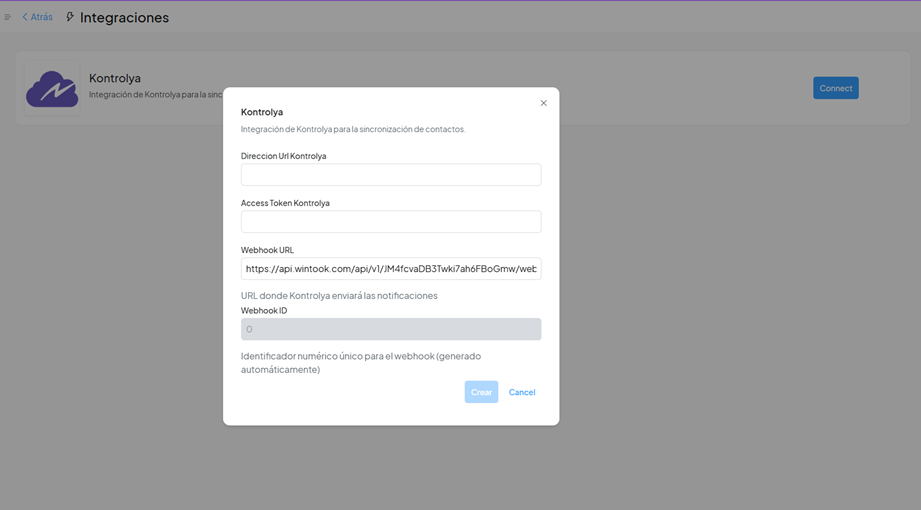Click the Webhook URL label

coord(267,250)
